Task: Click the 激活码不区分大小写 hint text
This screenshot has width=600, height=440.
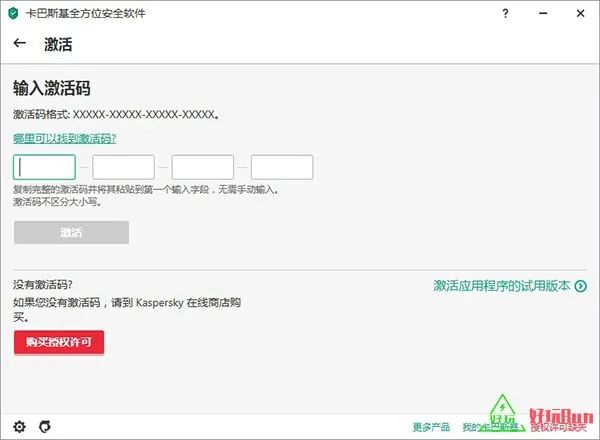Action: point(57,202)
